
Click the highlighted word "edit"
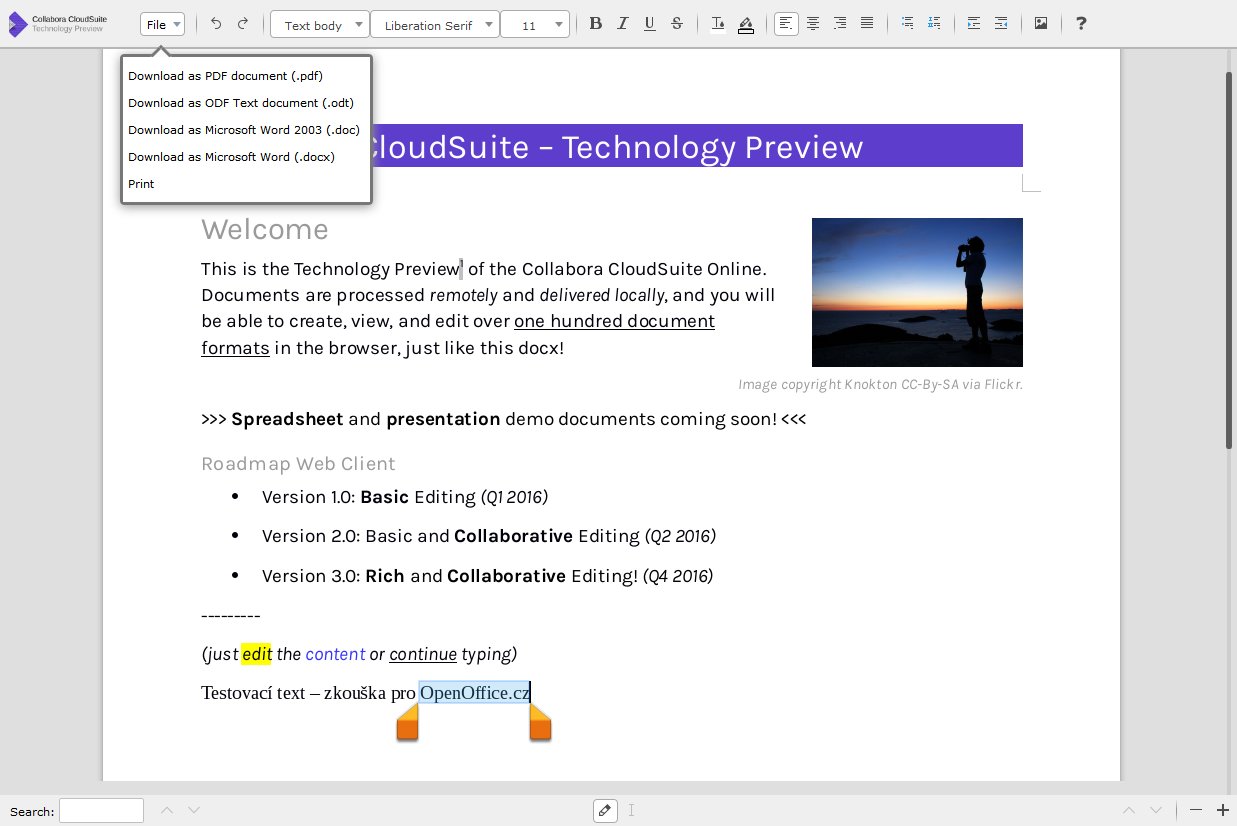[256, 654]
